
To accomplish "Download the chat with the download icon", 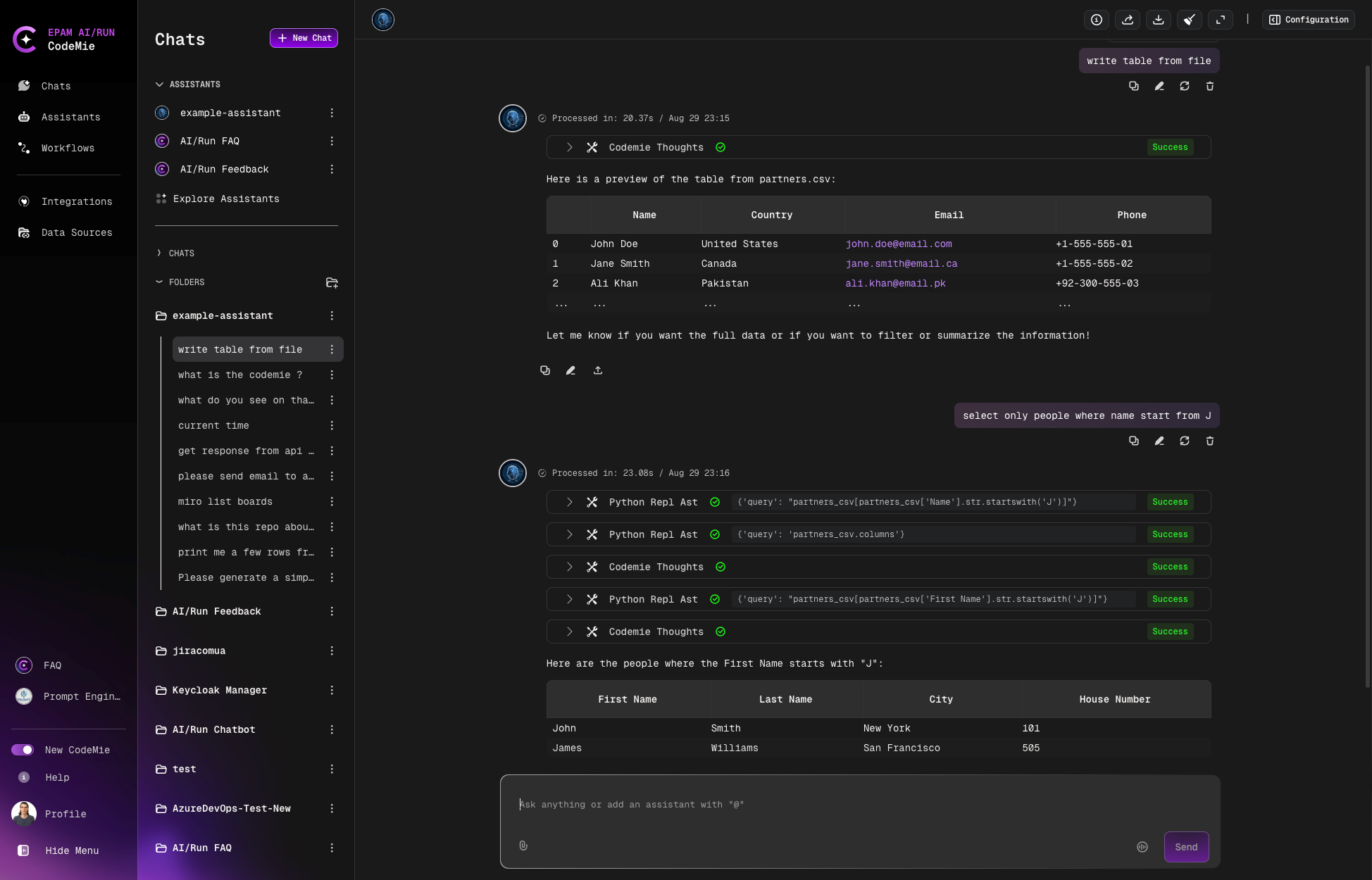I will click(1158, 19).
